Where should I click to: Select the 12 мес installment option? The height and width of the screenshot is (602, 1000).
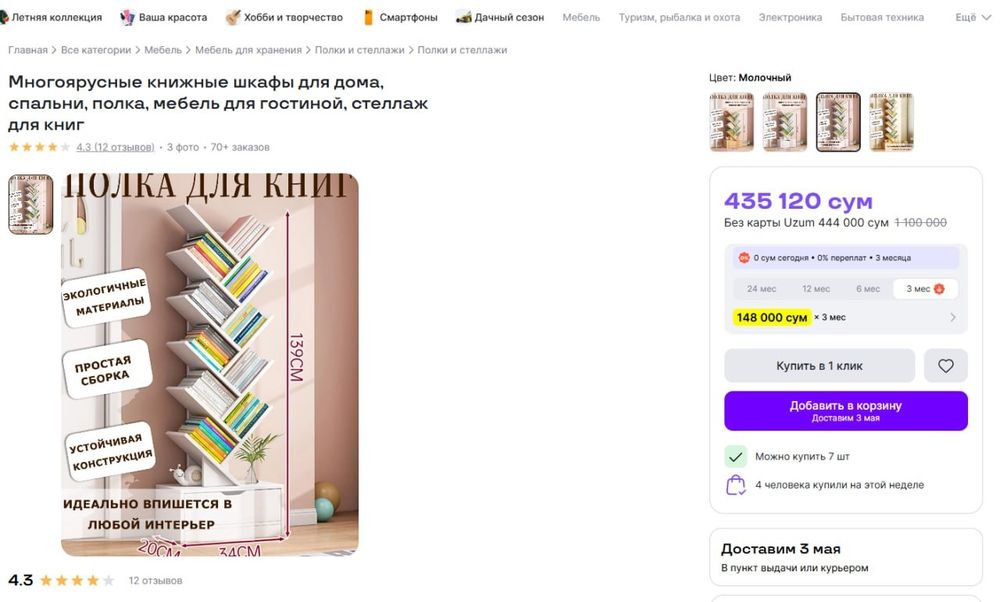click(x=815, y=289)
